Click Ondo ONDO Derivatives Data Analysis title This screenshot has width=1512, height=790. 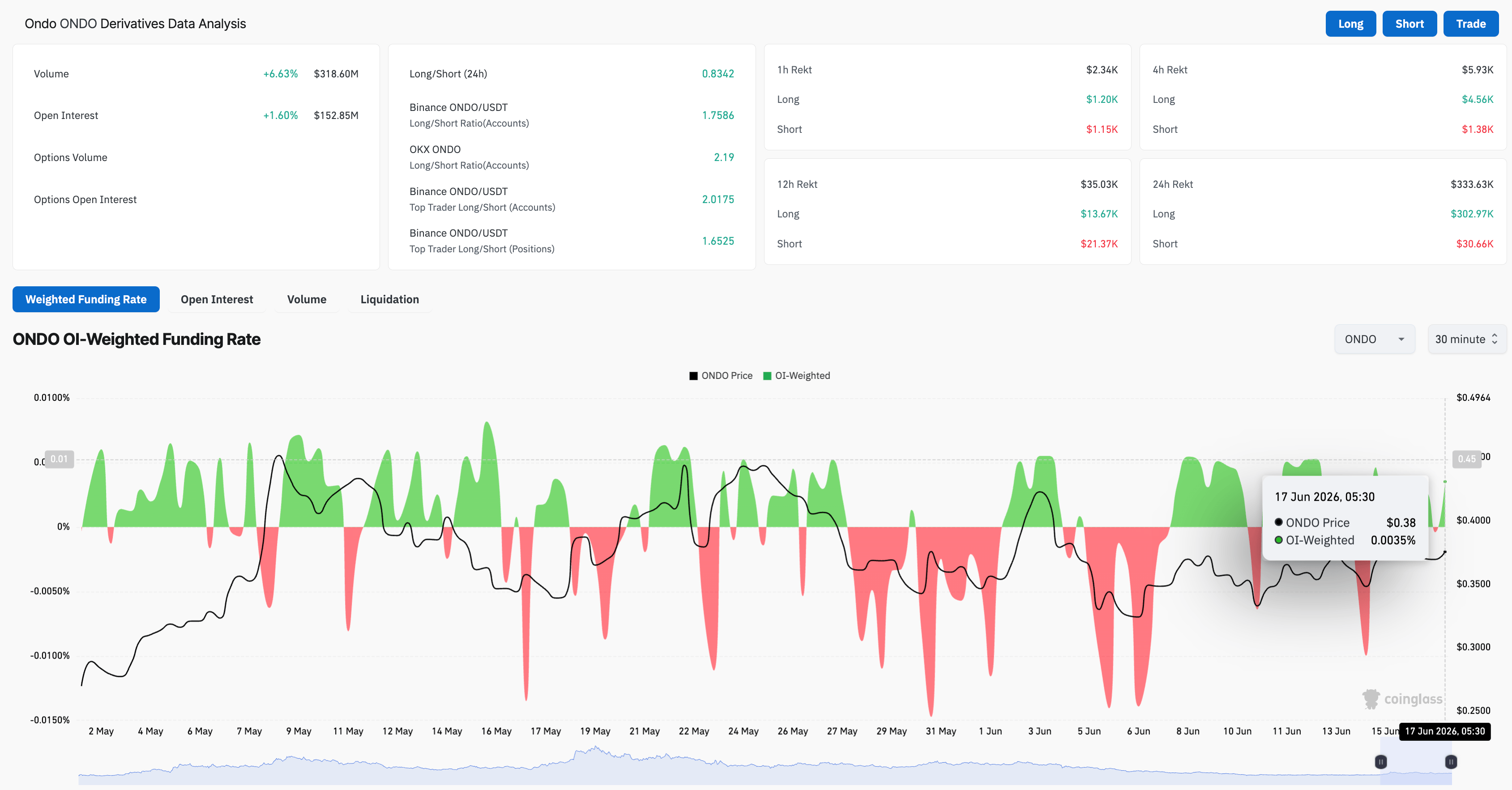135,24
